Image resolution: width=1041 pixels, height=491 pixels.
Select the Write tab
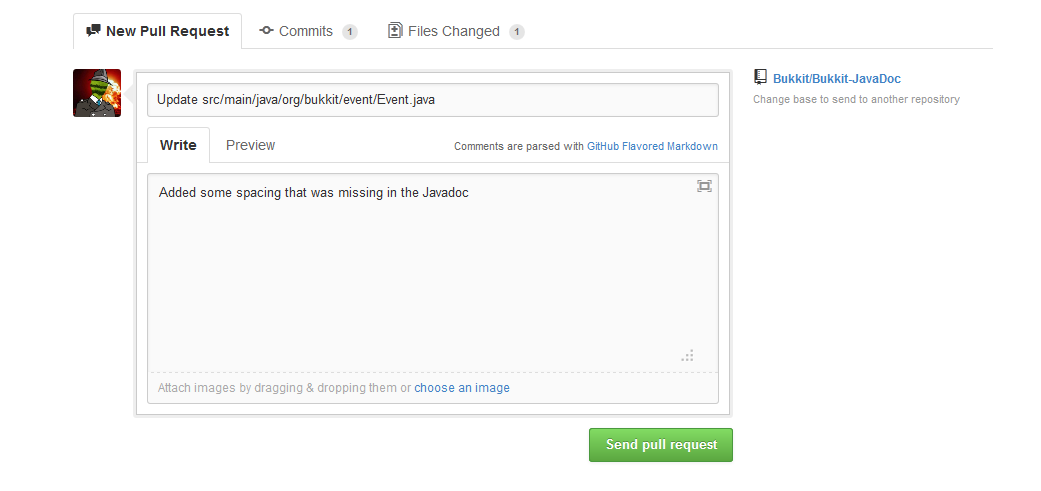178,145
